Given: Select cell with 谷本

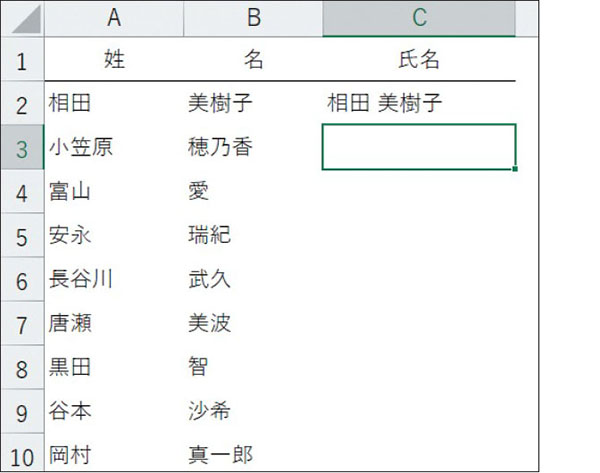Looking at the screenshot, I should 114,411.
